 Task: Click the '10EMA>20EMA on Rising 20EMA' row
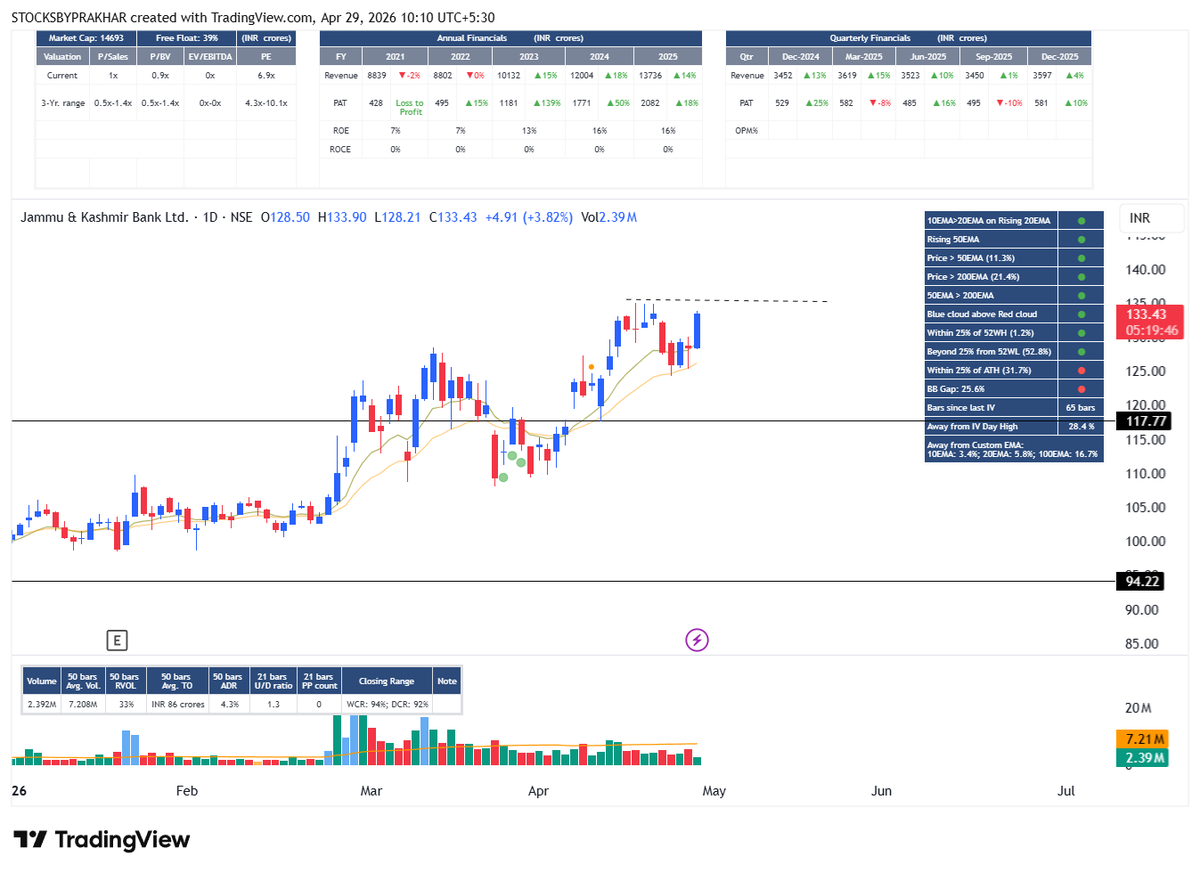click(1014, 220)
